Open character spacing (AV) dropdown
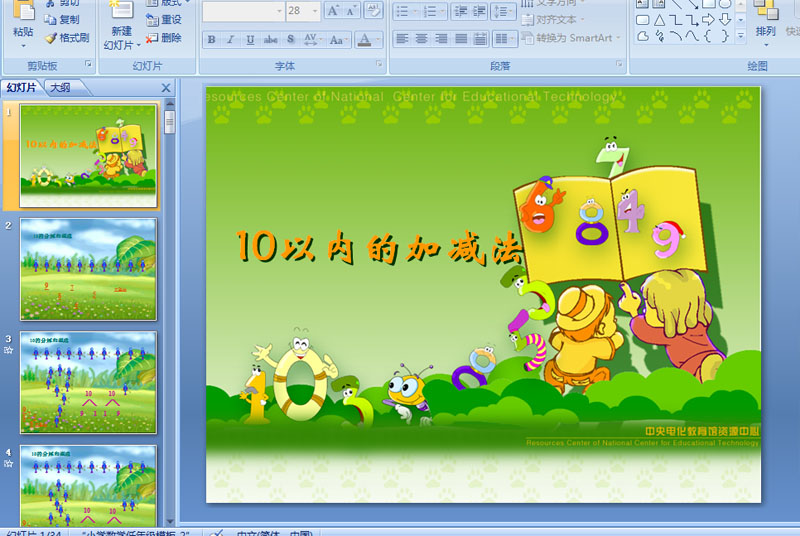 312,39
